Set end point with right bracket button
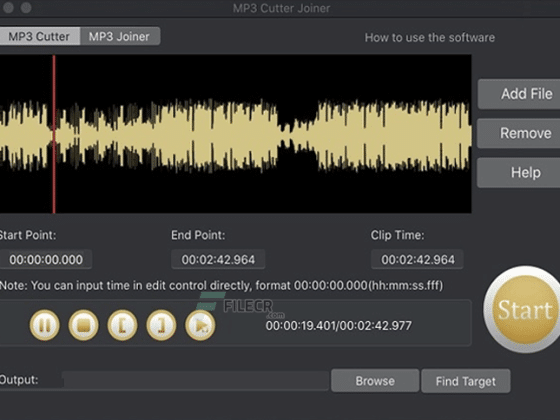 [161, 325]
